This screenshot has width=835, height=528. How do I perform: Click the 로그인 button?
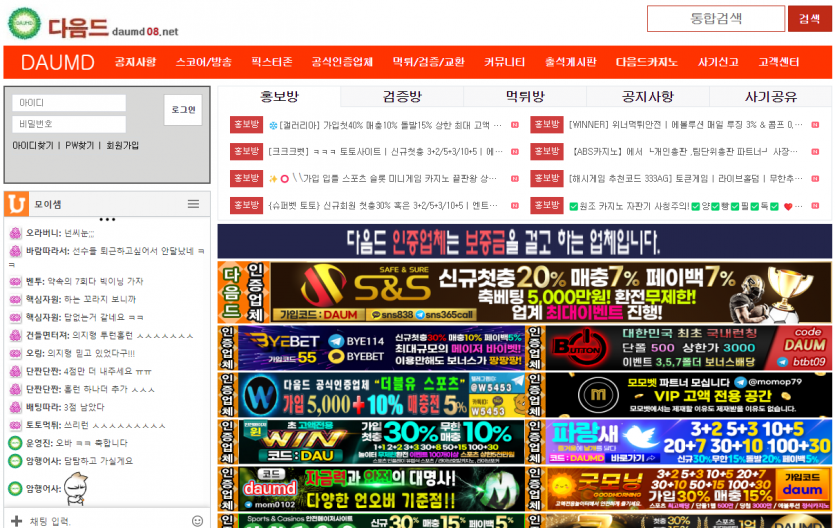click(183, 110)
